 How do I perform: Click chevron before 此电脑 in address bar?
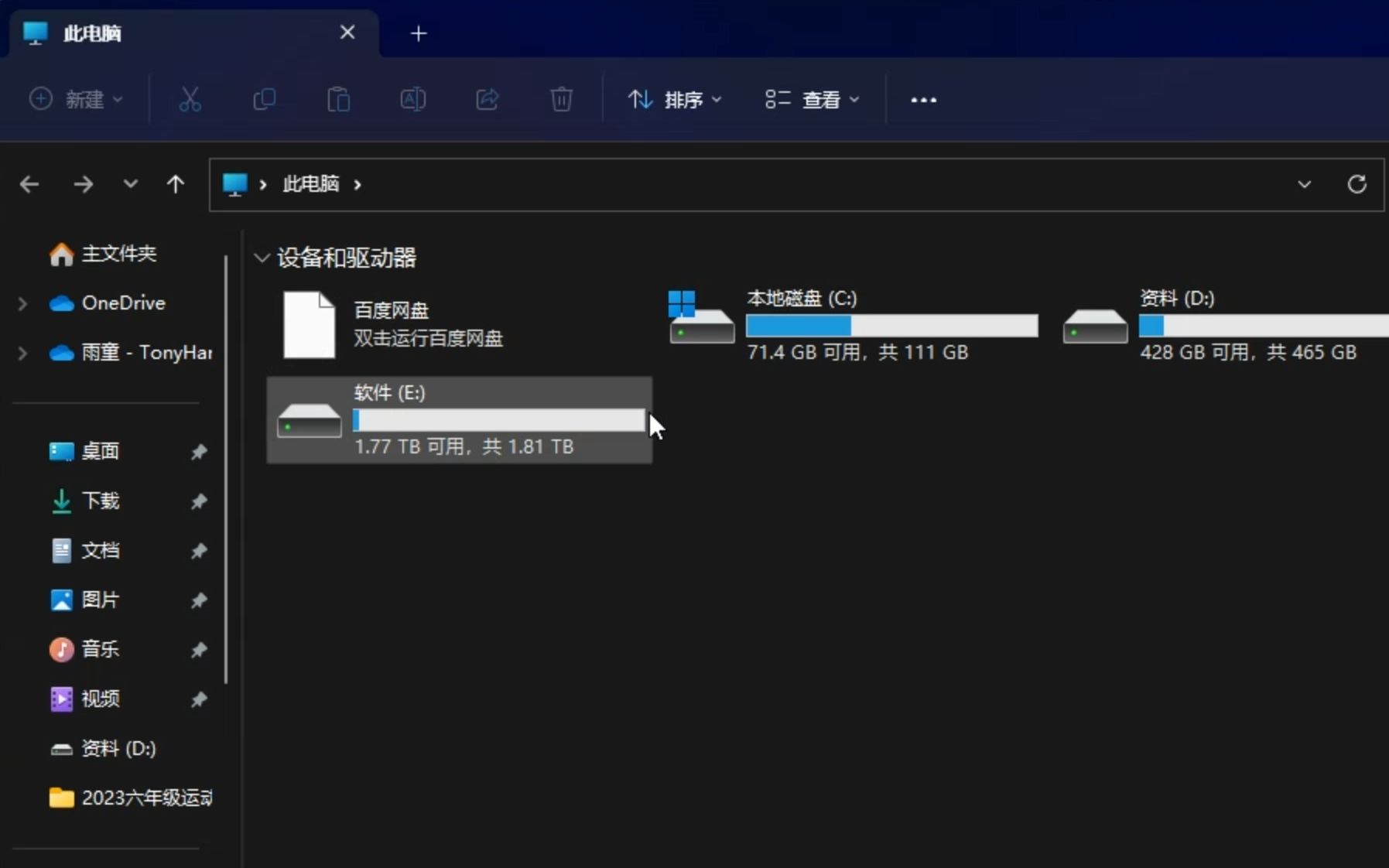(263, 184)
